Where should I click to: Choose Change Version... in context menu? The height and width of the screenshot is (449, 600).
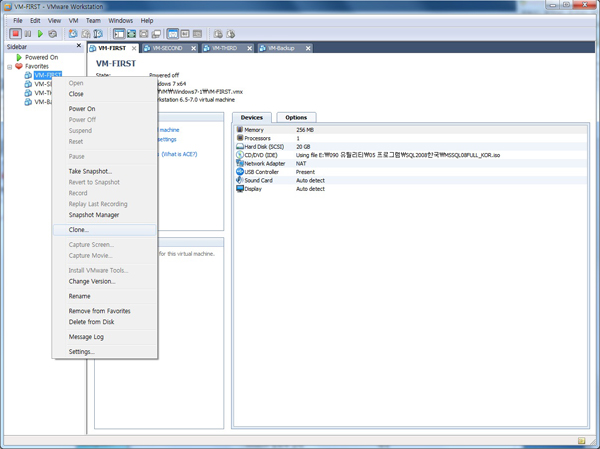[104, 281]
